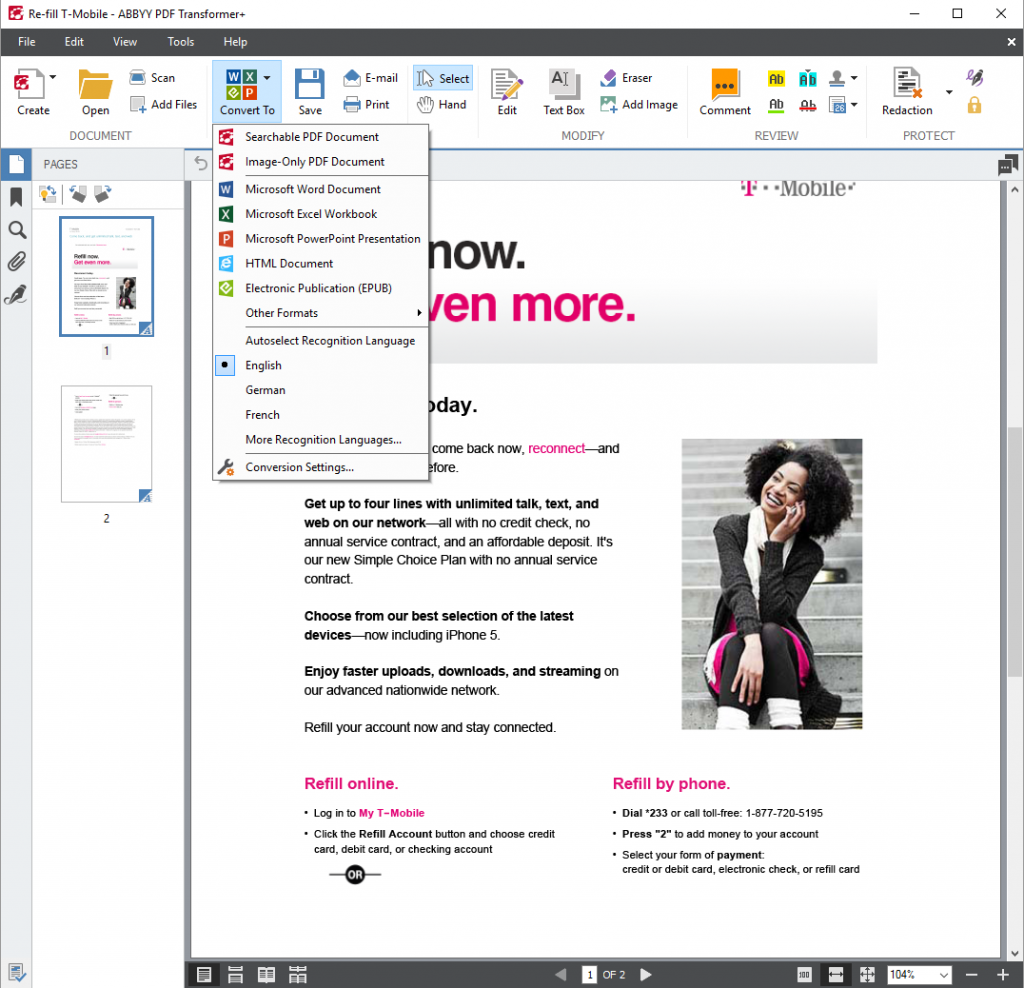Select German recognition language
The height and width of the screenshot is (988, 1024).
tap(265, 390)
